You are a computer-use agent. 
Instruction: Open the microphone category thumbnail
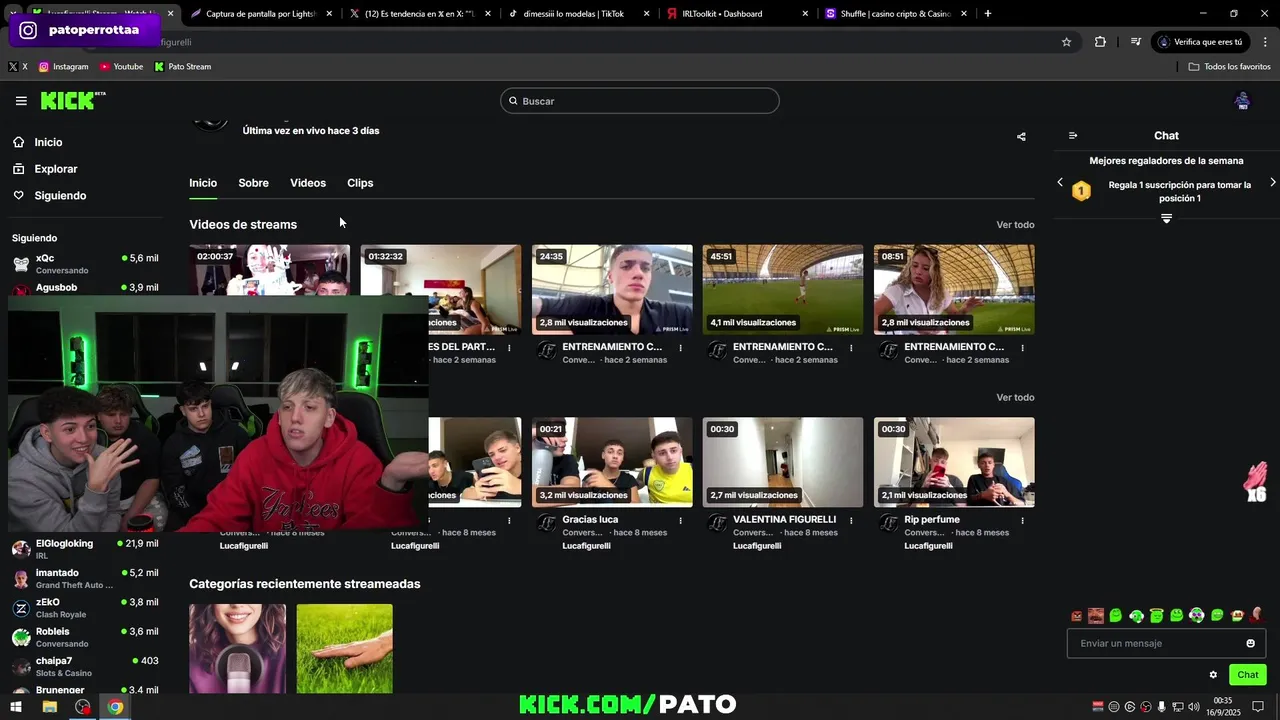click(237, 648)
